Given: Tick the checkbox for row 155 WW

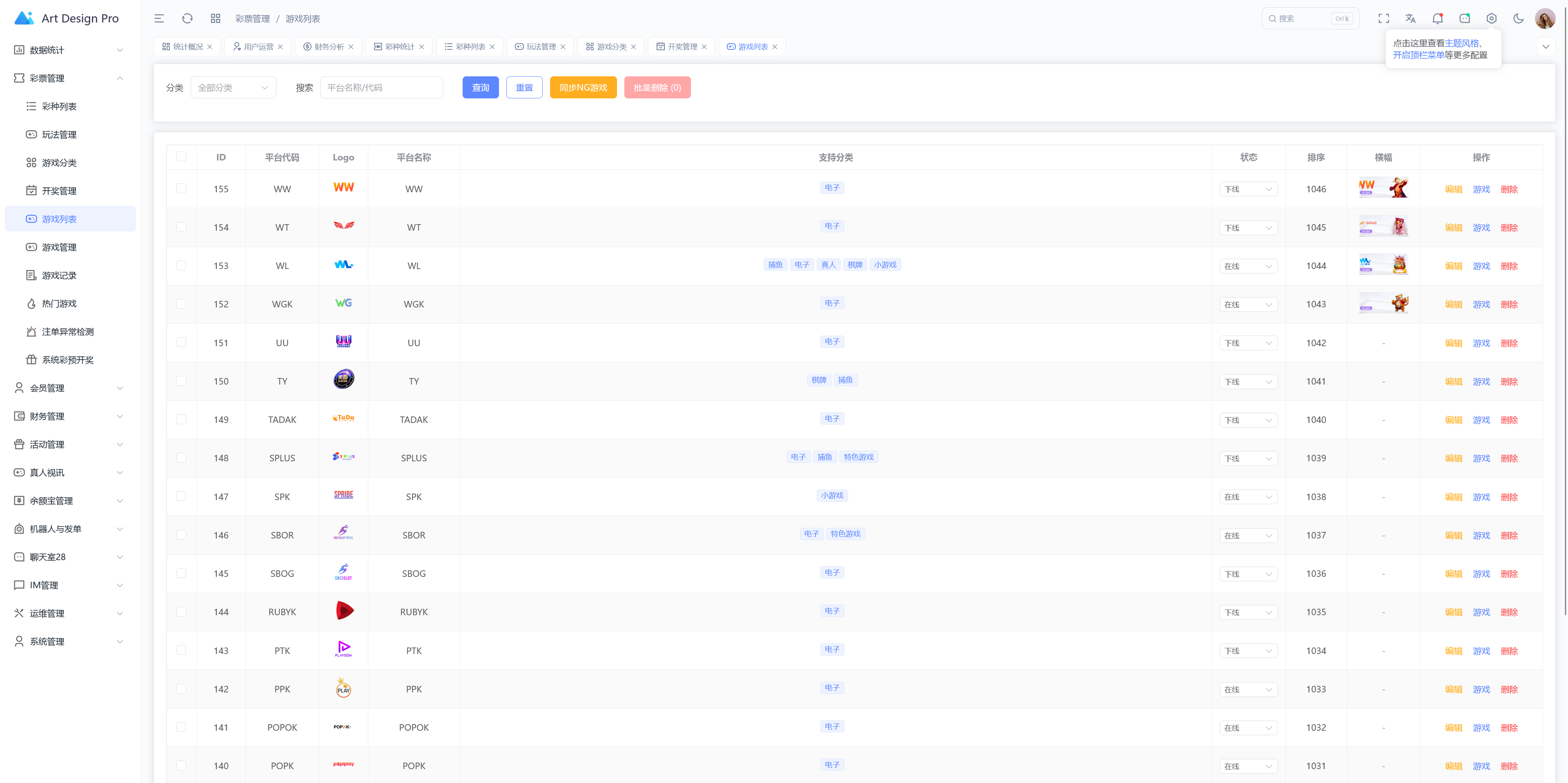Looking at the screenshot, I should point(181,189).
